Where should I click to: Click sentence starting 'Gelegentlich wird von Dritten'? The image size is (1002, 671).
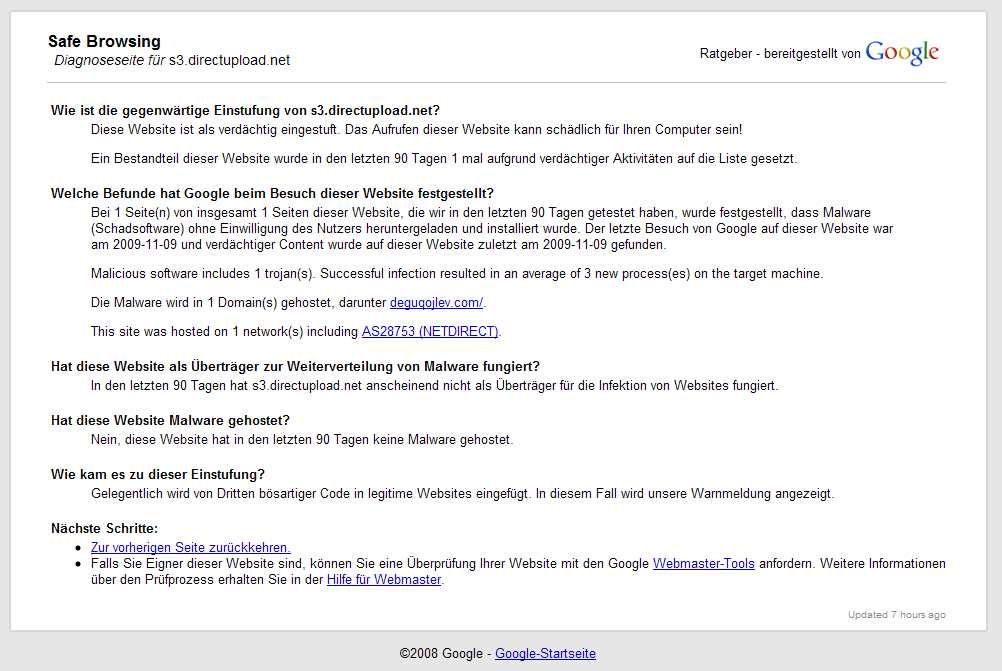463,494
